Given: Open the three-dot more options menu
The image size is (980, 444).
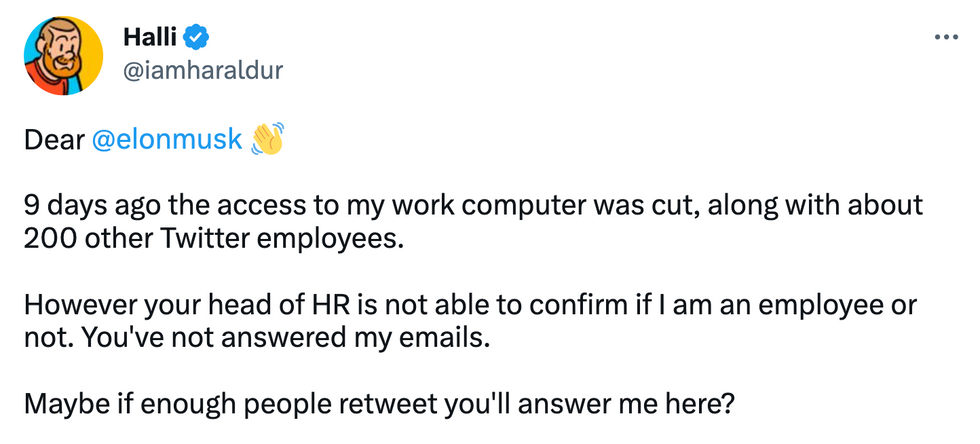Looking at the screenshot, I should [946, 38].
